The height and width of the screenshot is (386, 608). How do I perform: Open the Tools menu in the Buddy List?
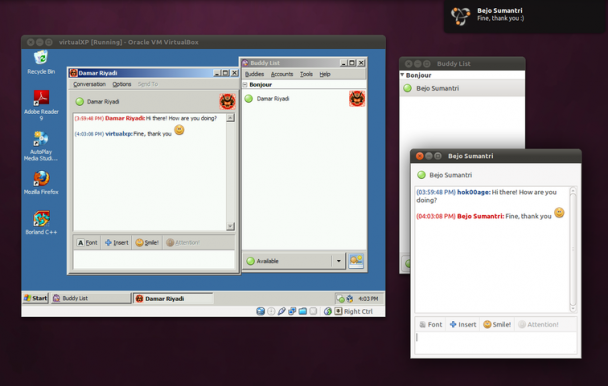coord(306,74)
